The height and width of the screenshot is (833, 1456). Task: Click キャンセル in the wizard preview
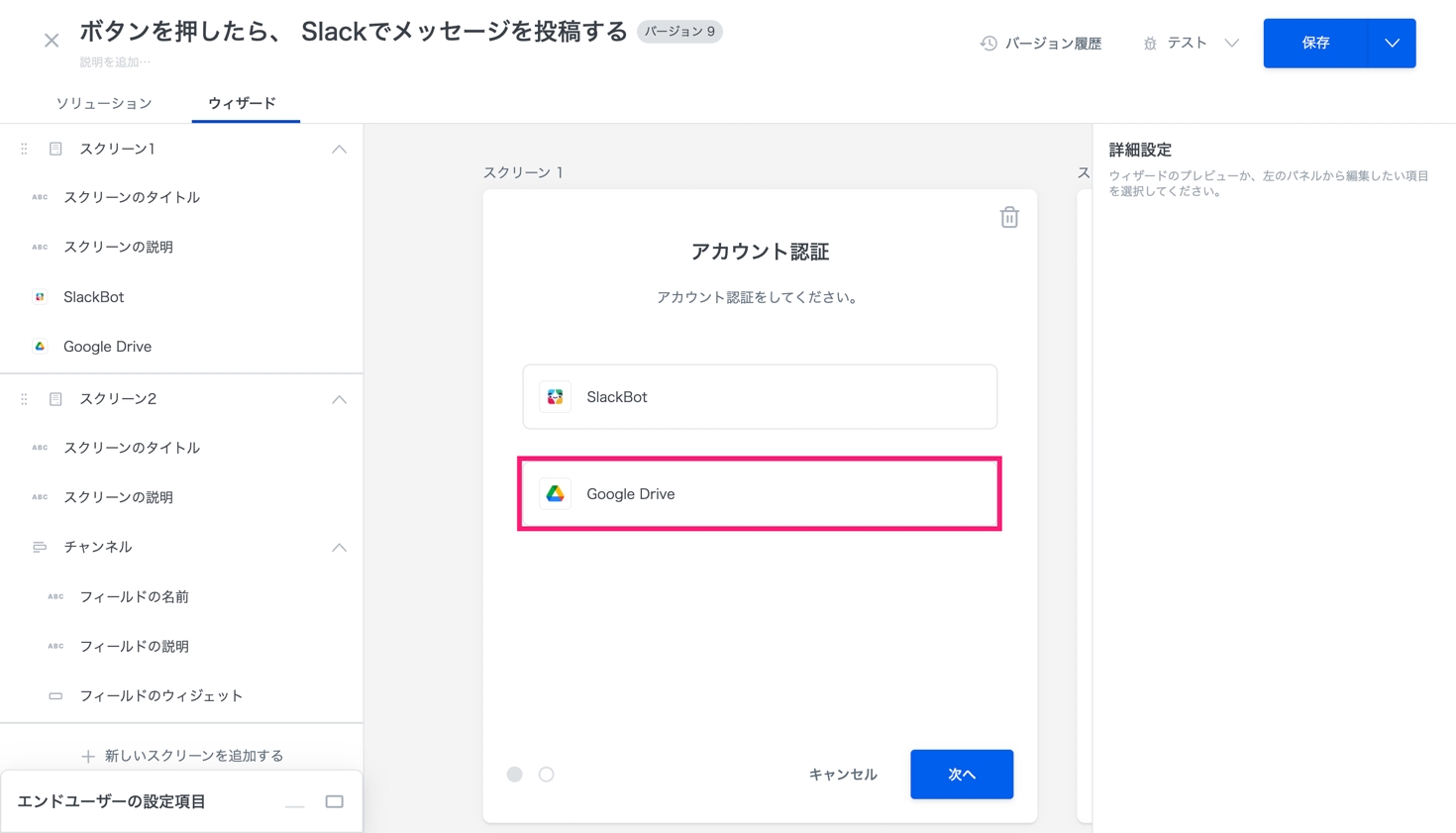click(x=843, y=775)
